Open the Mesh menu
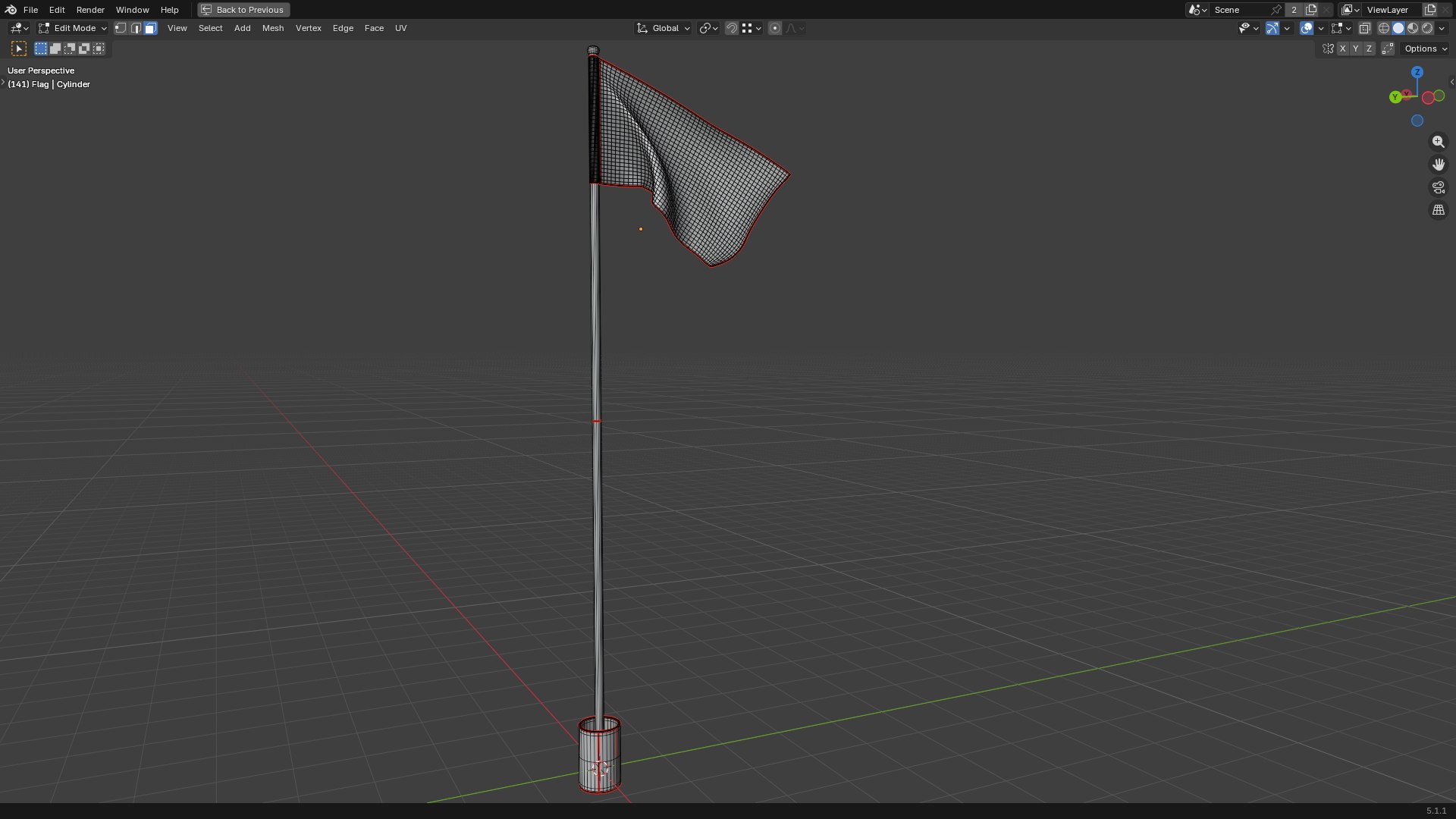The image size is (1456, 819). (x=273, y=28)
